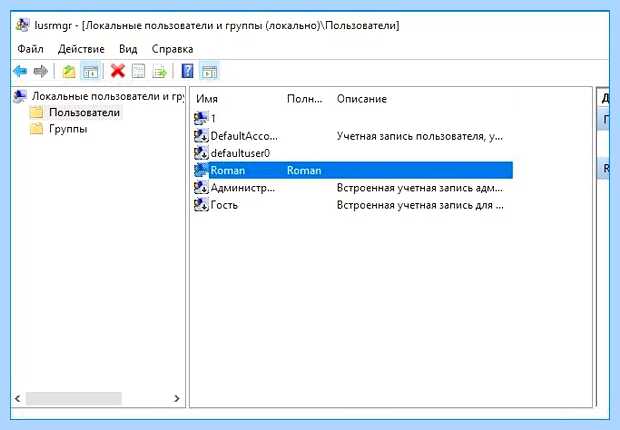This screenshot has height=430, width=620.
Task: Open the Действие menu
Action: [81, 49]
